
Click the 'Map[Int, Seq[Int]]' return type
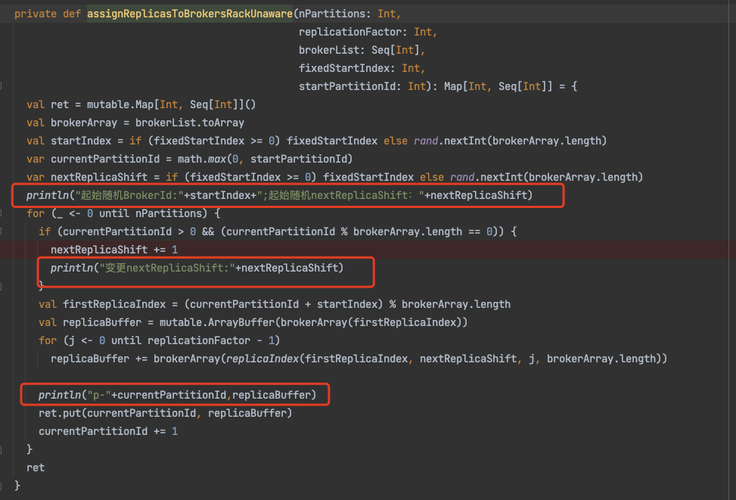[498, 86]
